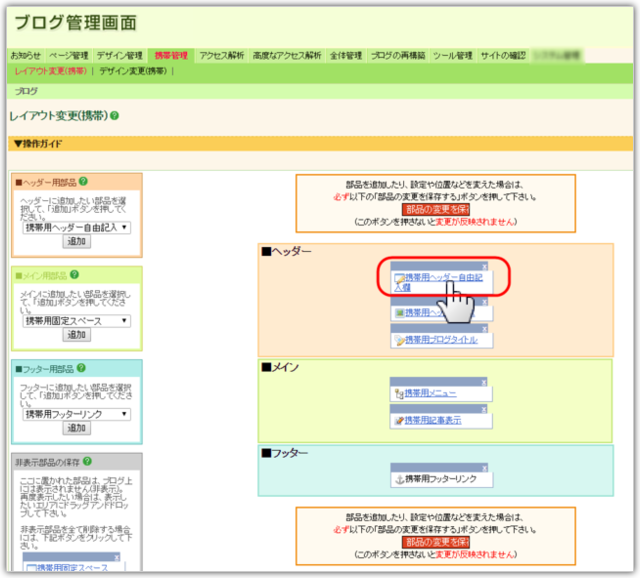
Task: Switch to the アクセス解析 tab
Action: coord(221,56)
